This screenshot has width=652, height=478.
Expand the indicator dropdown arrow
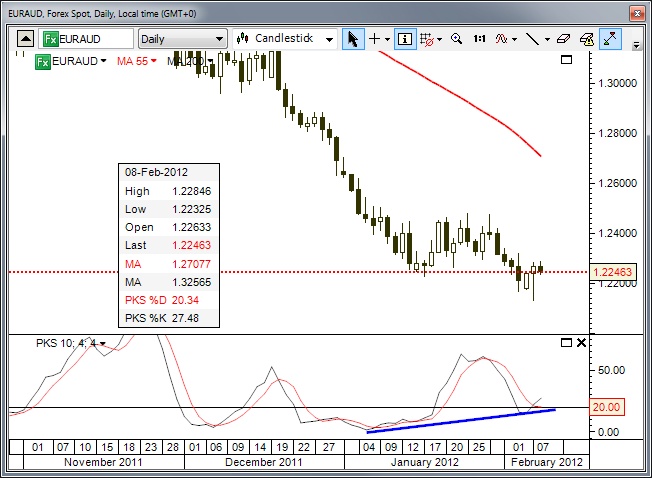coord(515,39)
